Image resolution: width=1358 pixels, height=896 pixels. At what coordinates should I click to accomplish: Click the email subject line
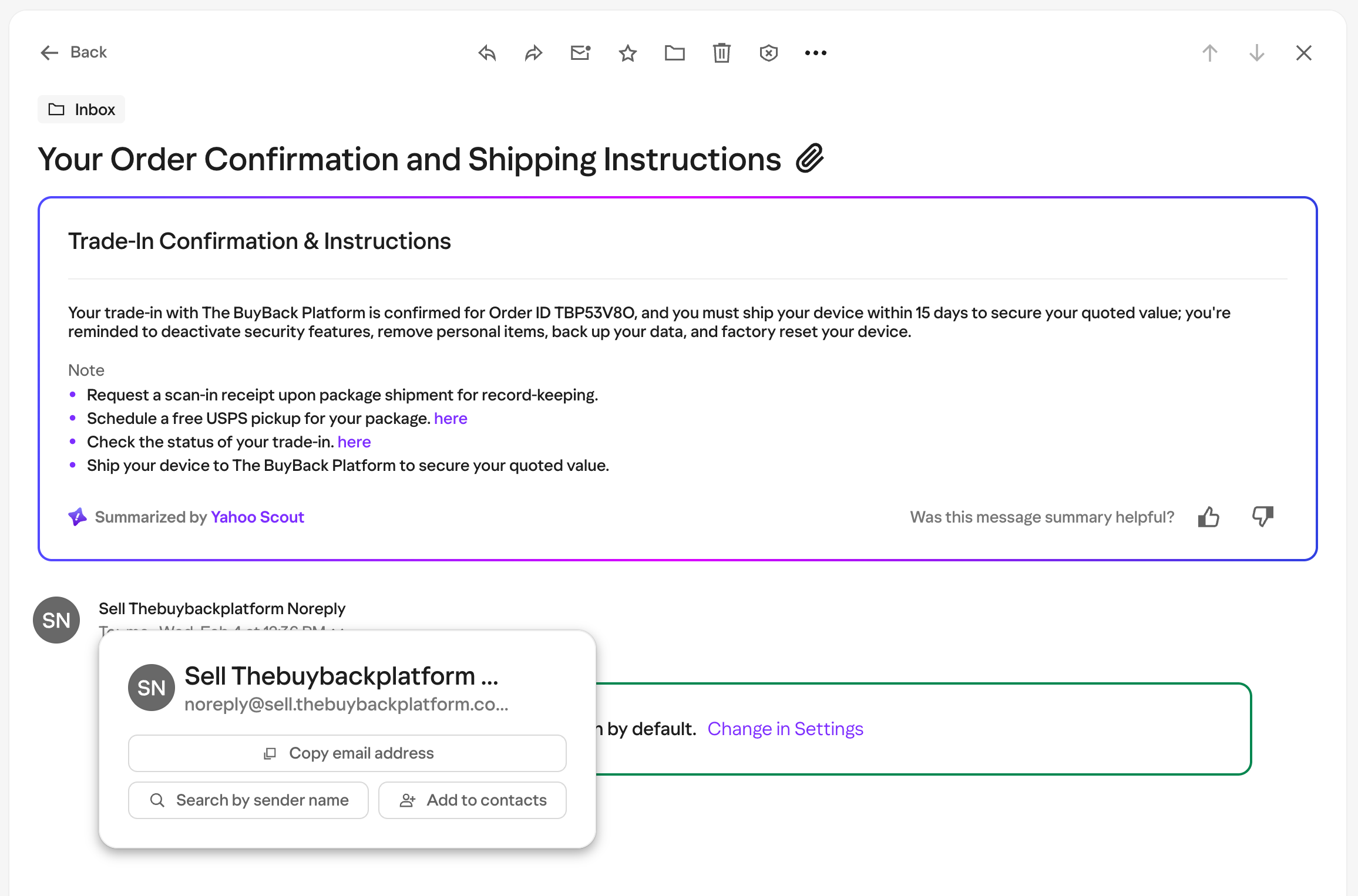[409, 159]
